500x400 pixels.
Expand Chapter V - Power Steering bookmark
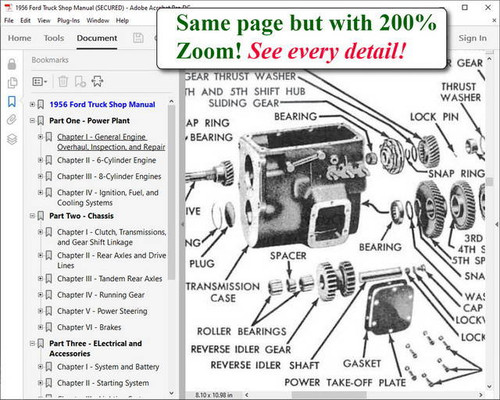pos(40,311)
